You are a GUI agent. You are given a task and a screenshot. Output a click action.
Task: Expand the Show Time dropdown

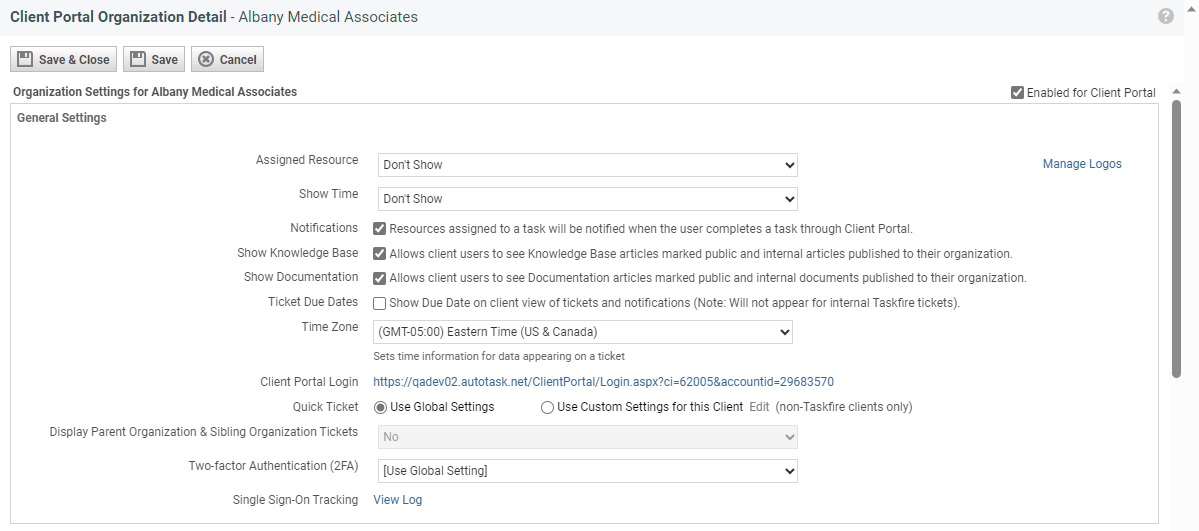pyautogui.click(x=587, y=199)
